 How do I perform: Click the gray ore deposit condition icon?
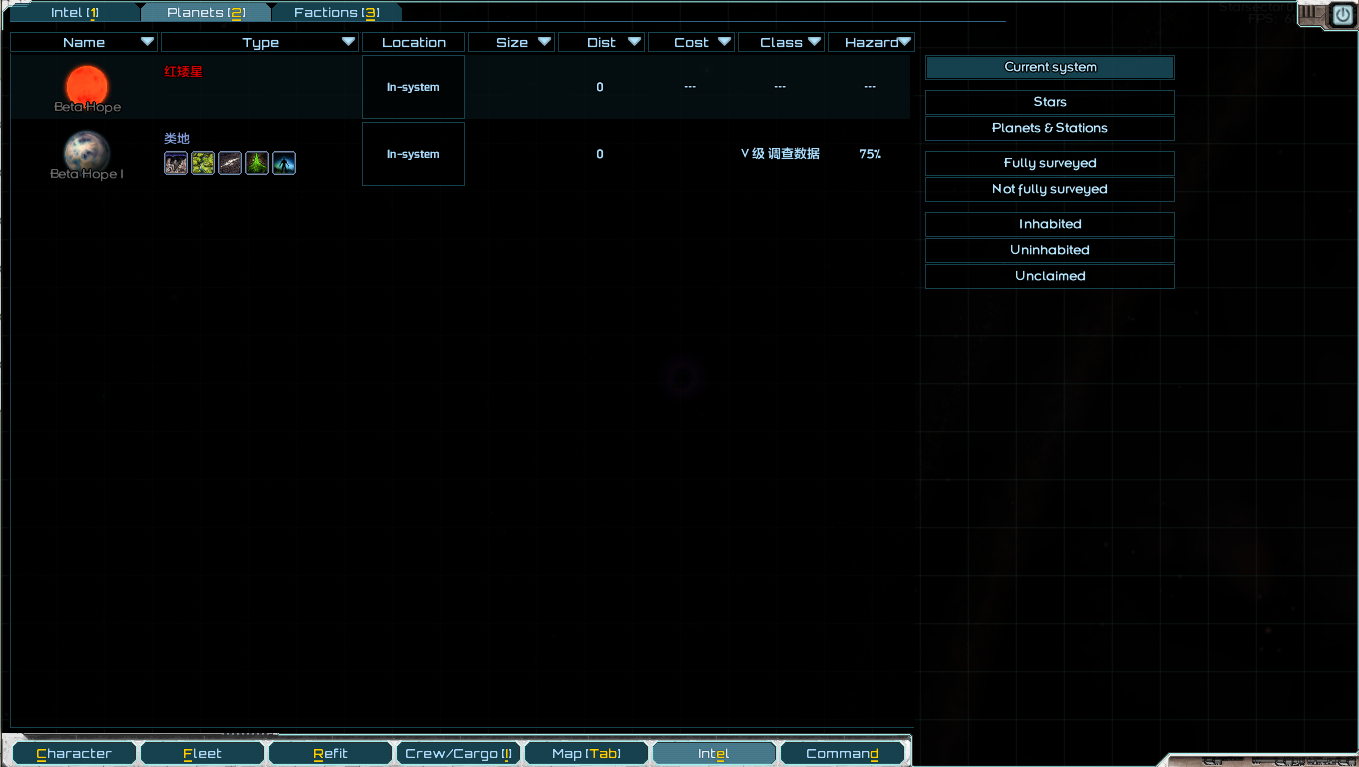click(230, 163)
